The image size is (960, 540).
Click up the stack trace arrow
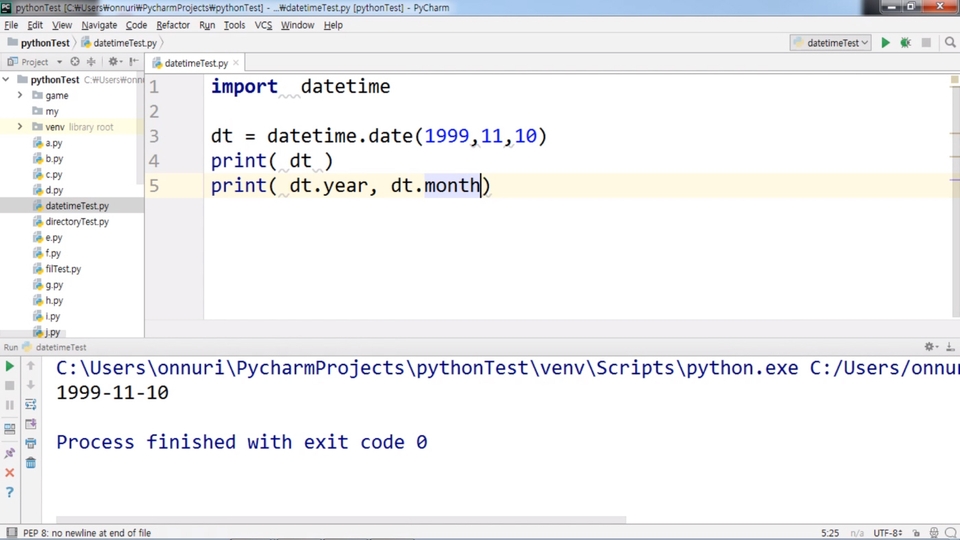[31, 366]
